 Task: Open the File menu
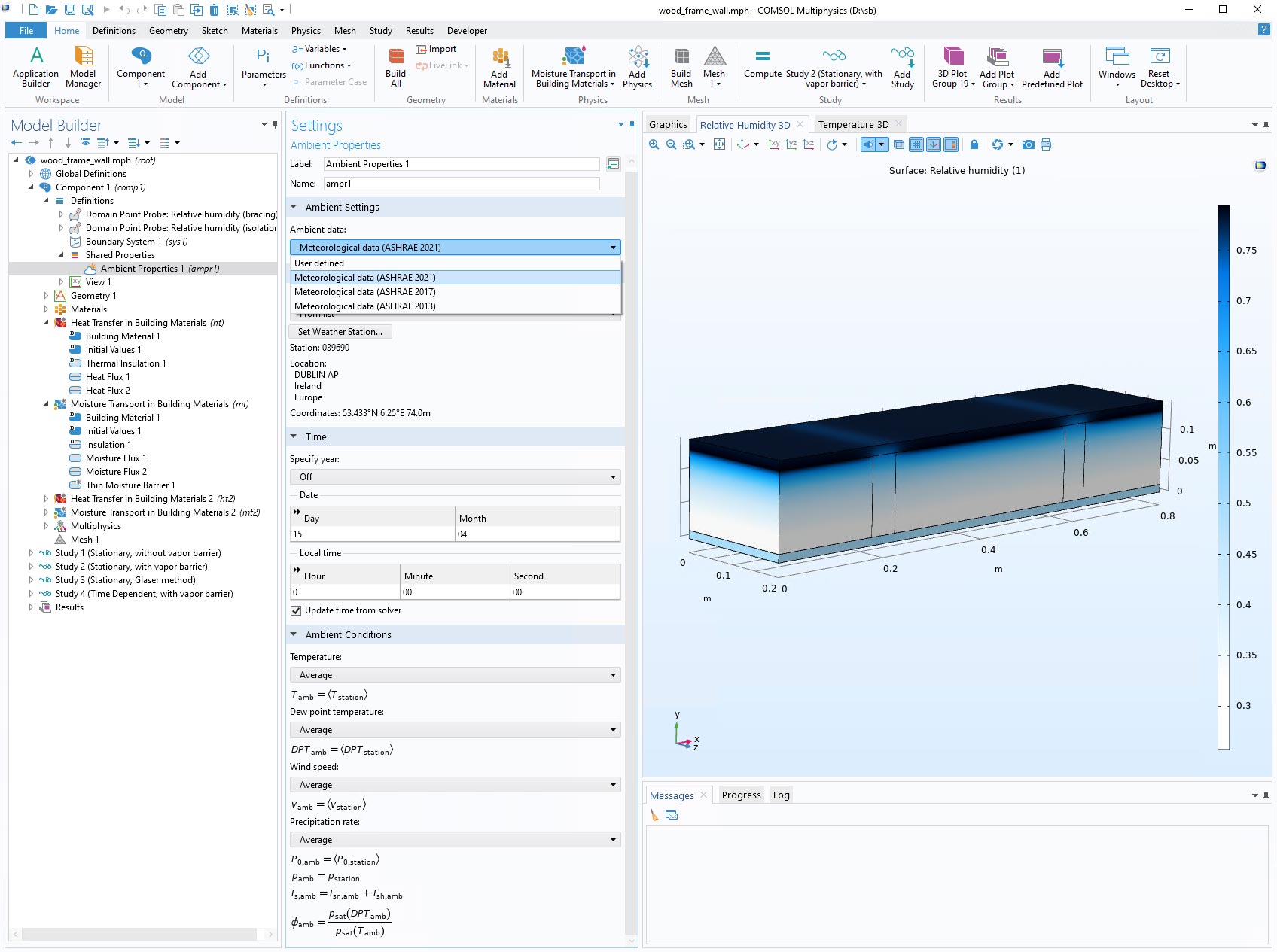[26, 31]
